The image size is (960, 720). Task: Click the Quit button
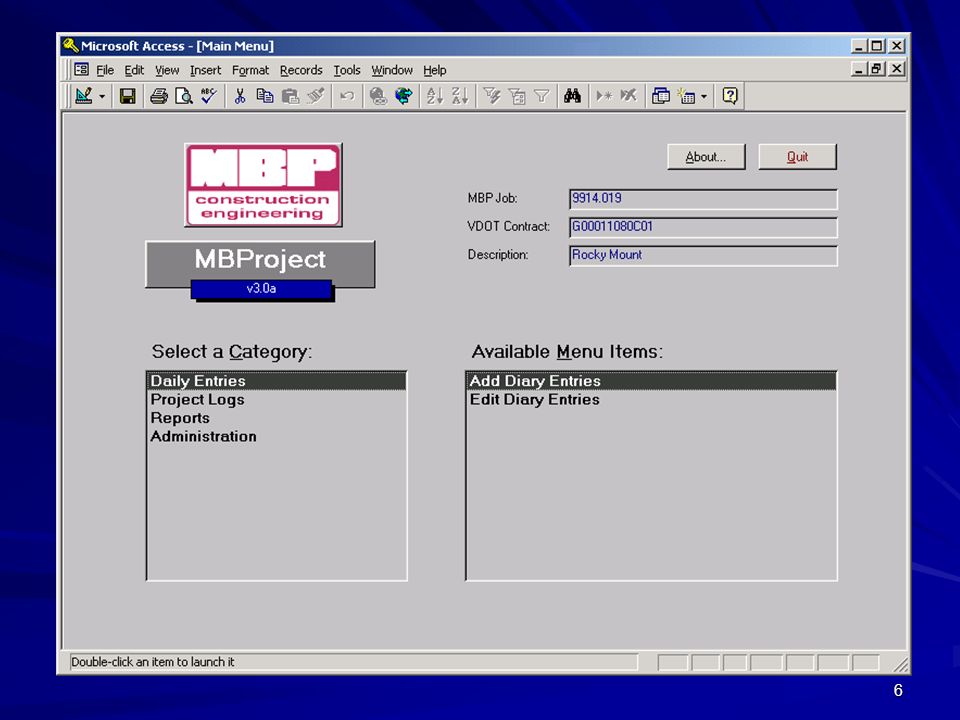click(797, 157)
